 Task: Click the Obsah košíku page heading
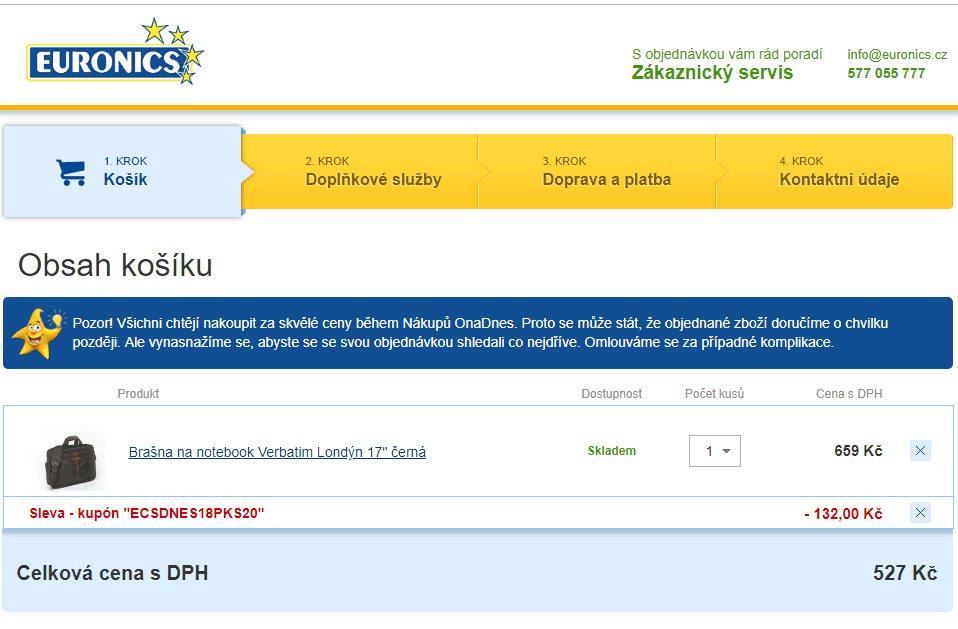[x=115, y=266]
